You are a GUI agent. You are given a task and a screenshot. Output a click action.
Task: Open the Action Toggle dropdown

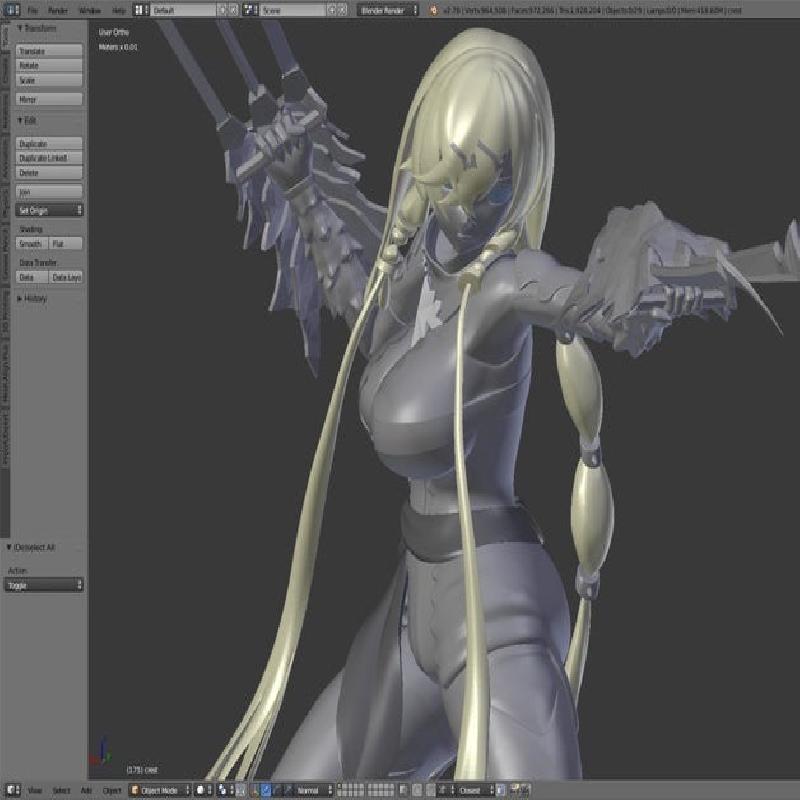44,585
